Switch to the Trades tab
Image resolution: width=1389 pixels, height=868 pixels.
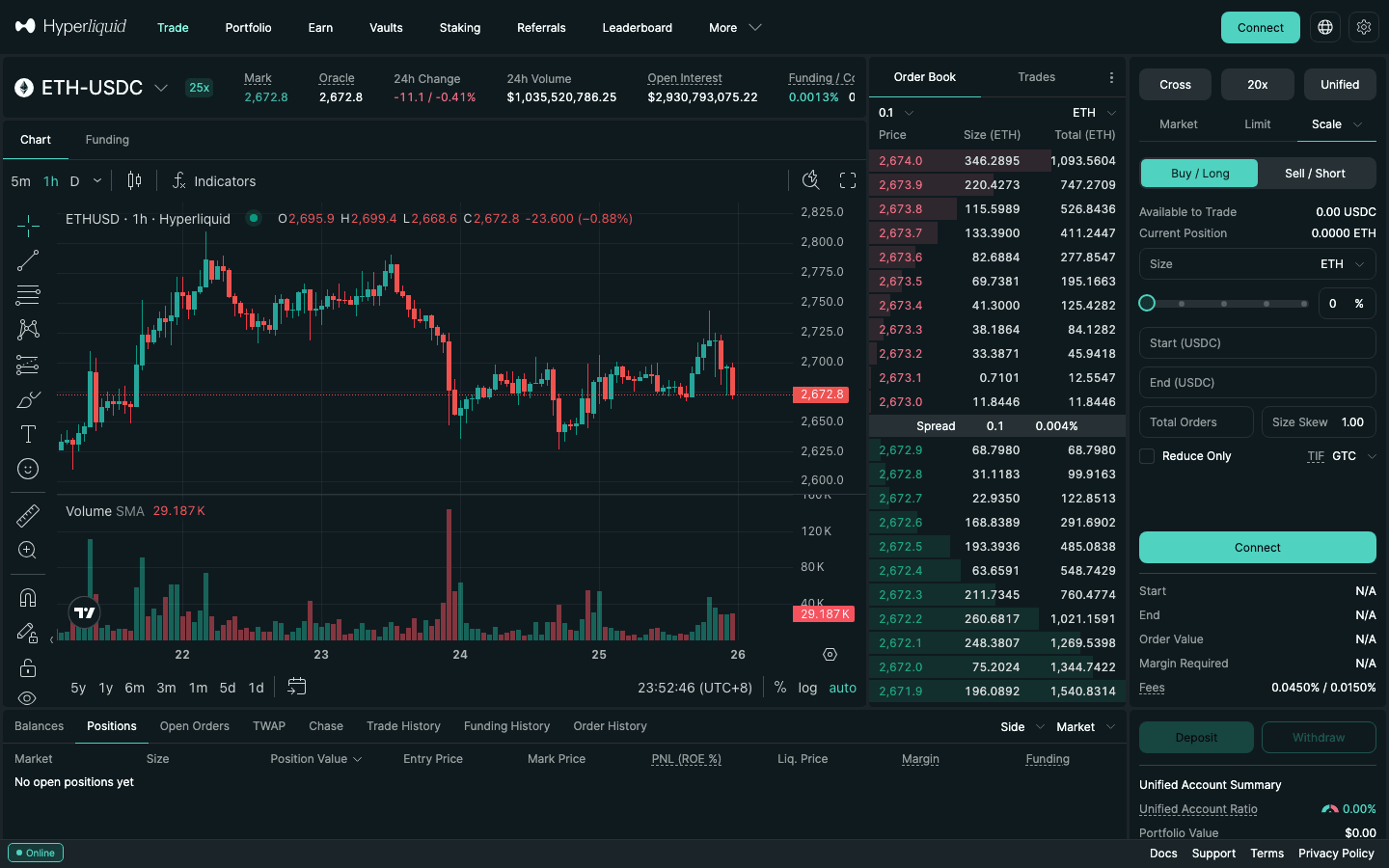pos(1037,77)
